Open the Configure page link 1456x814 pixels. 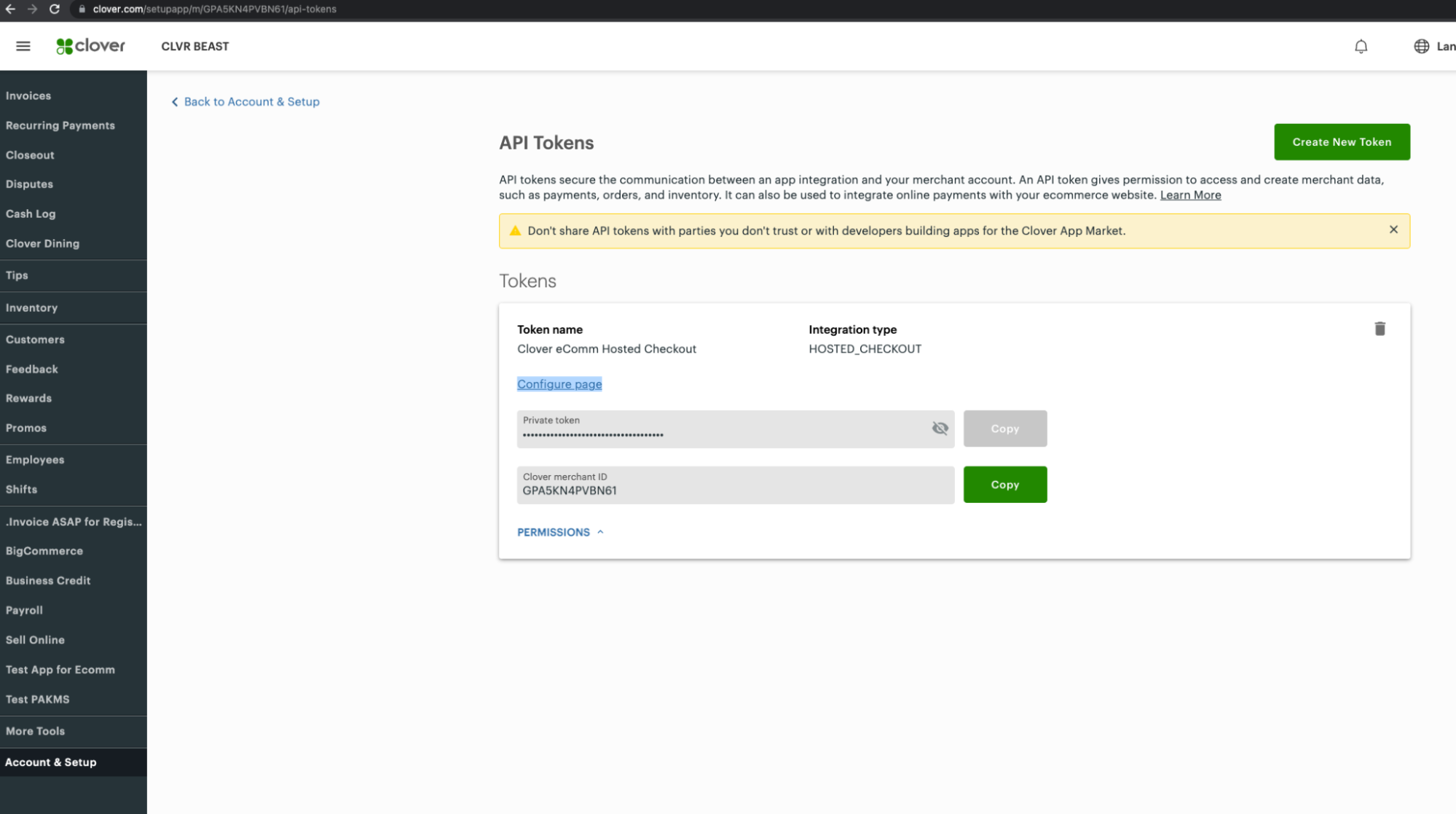[x=559, y=384]
